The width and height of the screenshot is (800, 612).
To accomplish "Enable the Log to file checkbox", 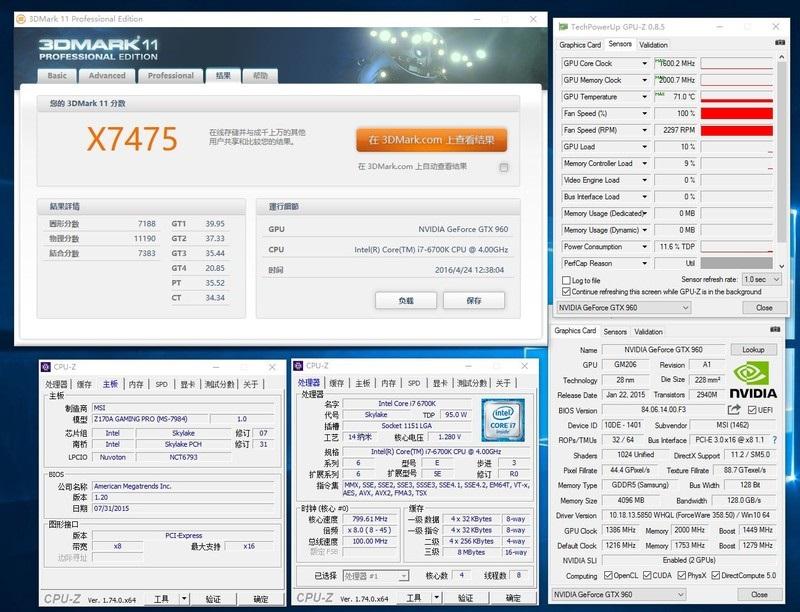I will [566, 280].
